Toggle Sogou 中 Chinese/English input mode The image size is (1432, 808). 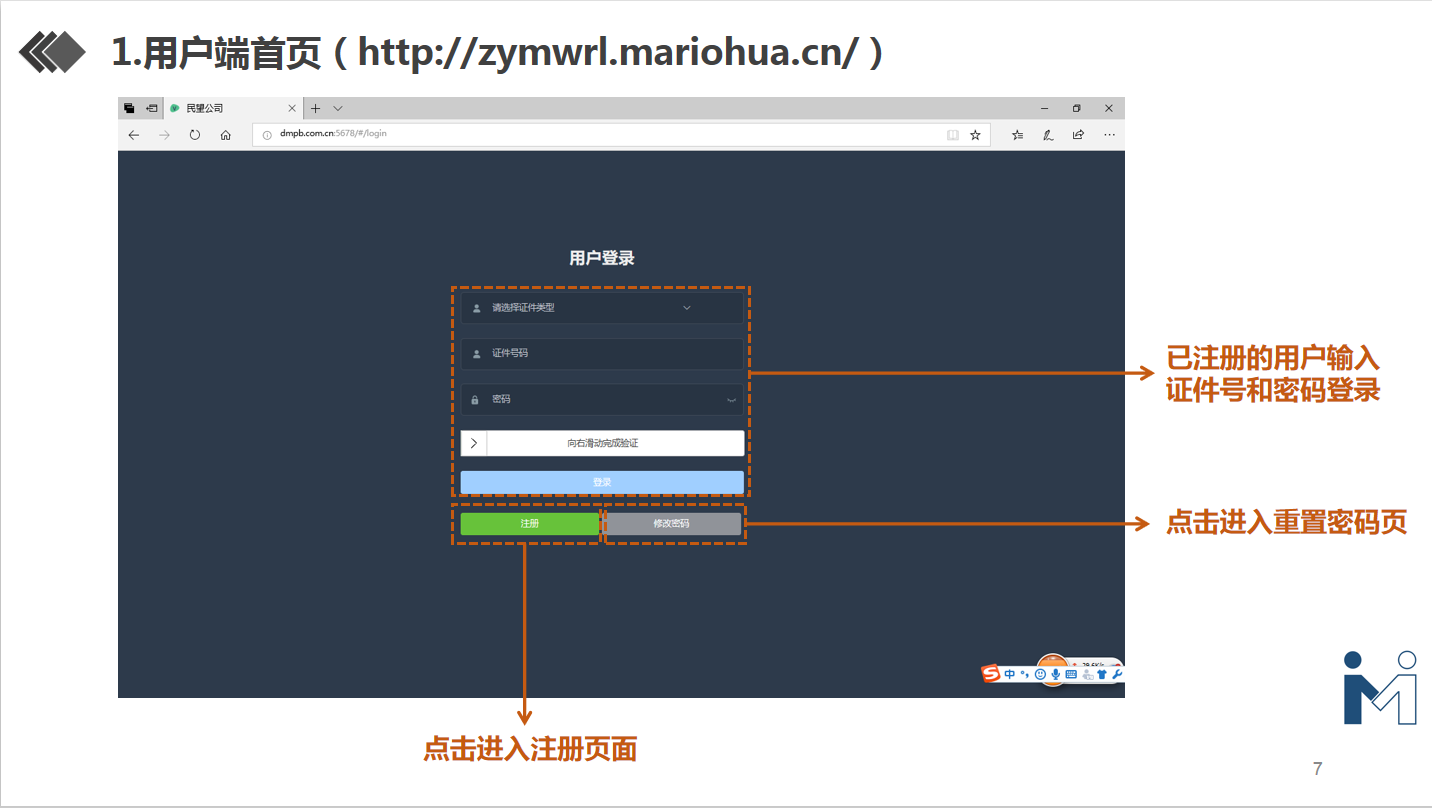1010,675
